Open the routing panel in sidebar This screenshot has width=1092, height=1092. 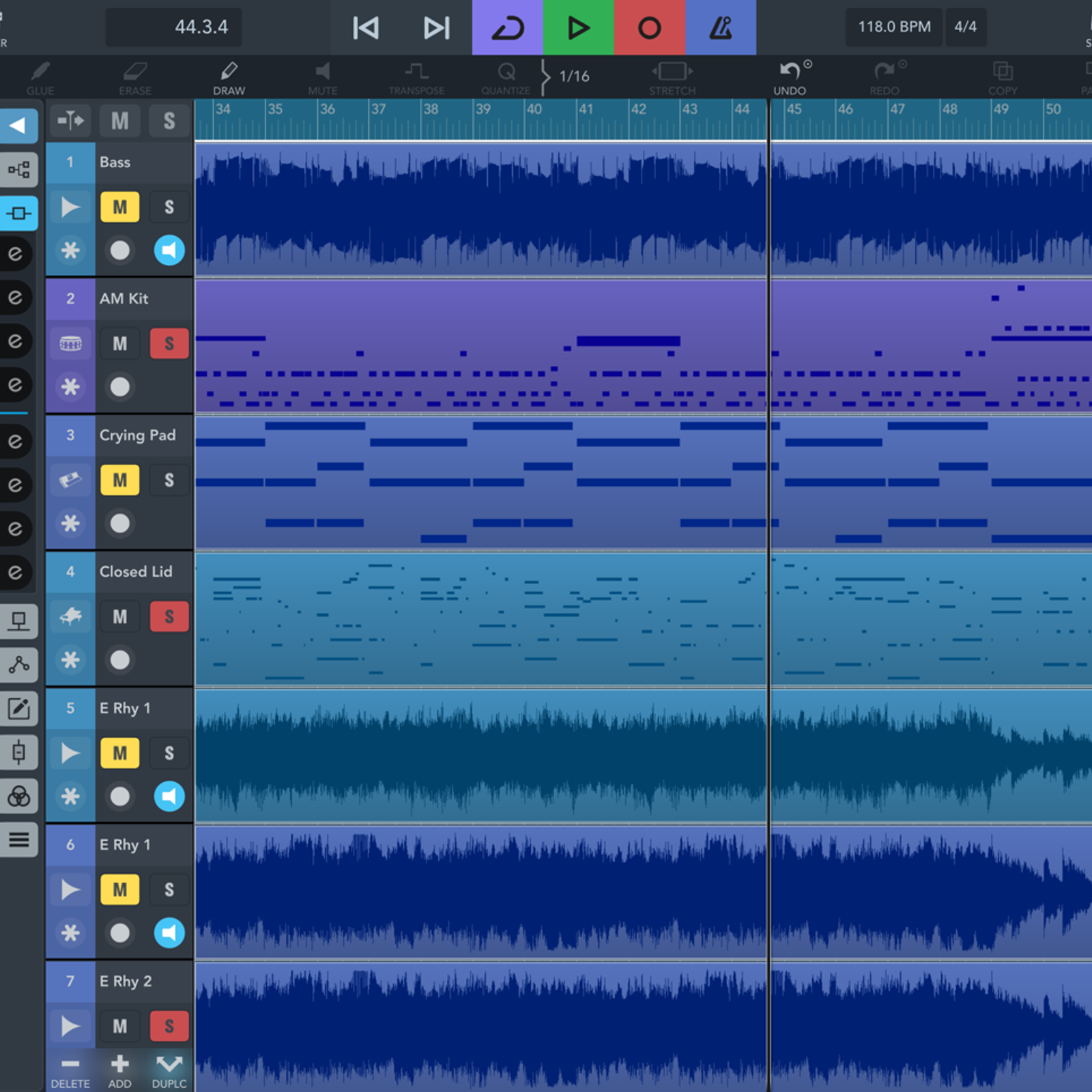[18, 169]
